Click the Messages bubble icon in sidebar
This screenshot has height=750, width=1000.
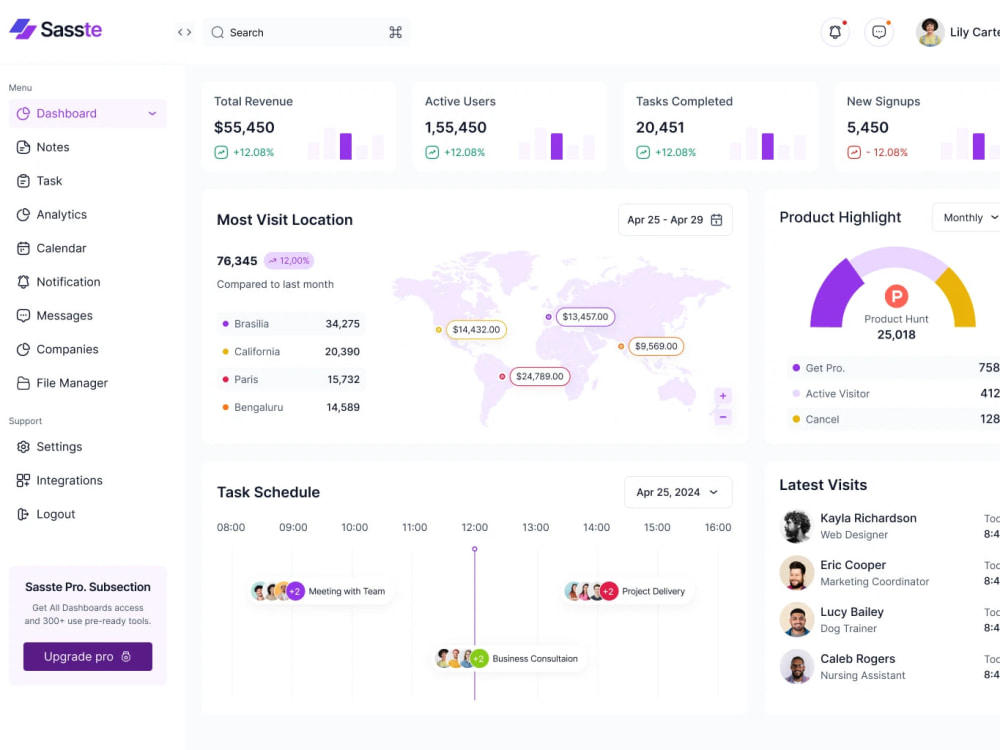point(24,316)
